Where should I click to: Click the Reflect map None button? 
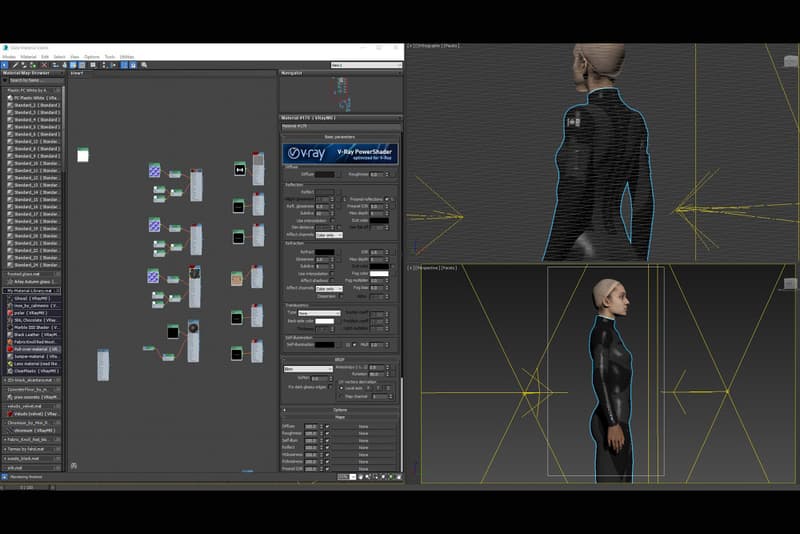[x=363, y=447]
